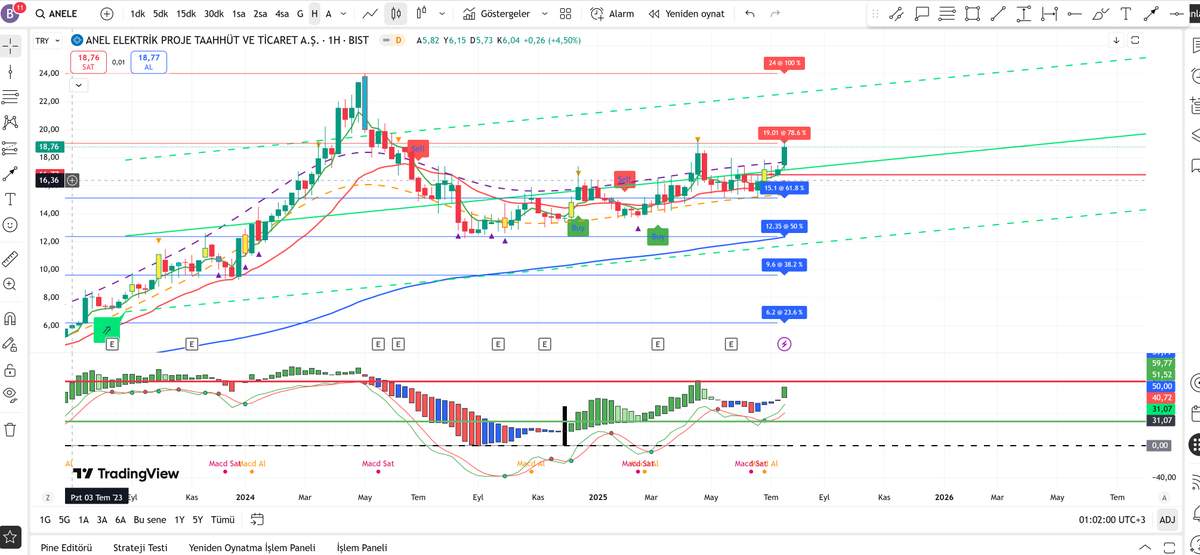This screenshot has height=555, width=1200.
Task: Activate the zoom in tool
Action: (x=11, y=284)
